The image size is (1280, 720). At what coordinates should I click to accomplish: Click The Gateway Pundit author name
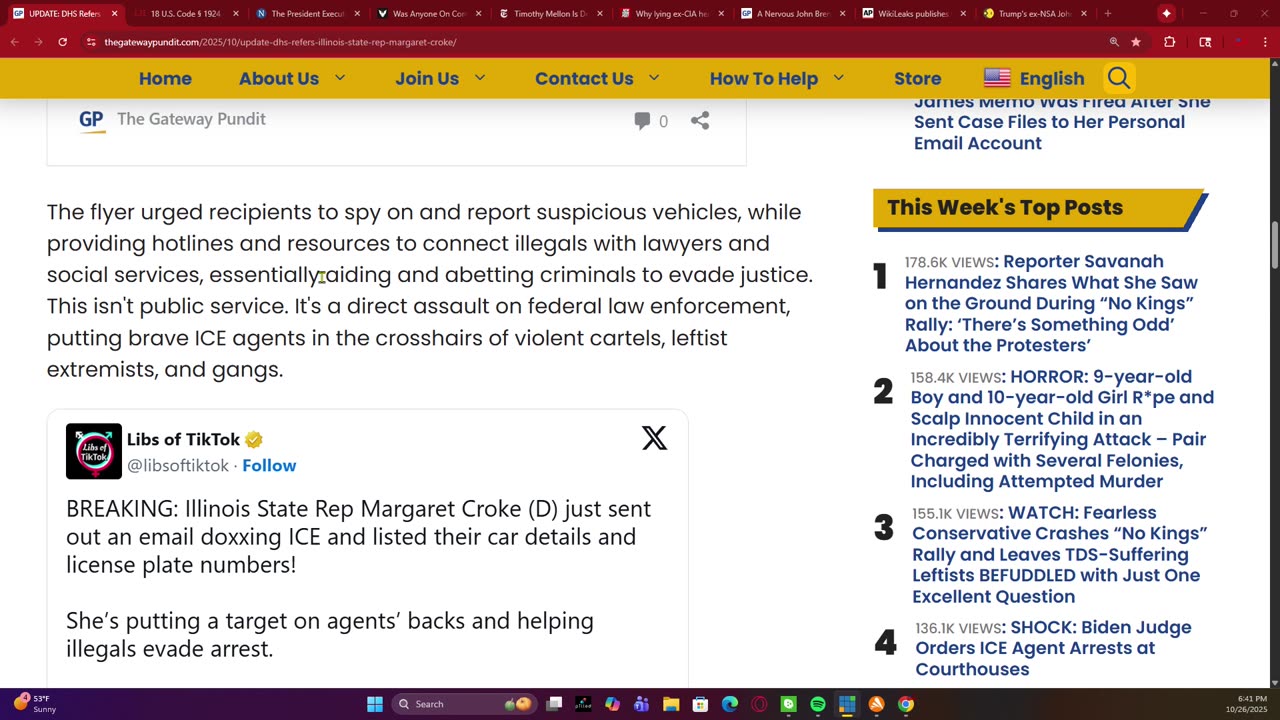pyautogui.click(x=191, y=119)
